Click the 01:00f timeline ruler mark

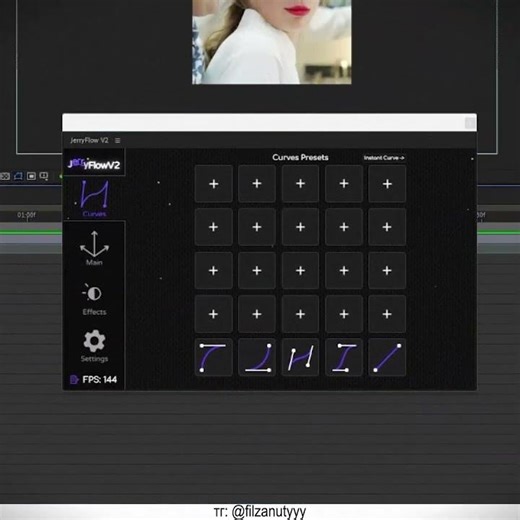26,215
